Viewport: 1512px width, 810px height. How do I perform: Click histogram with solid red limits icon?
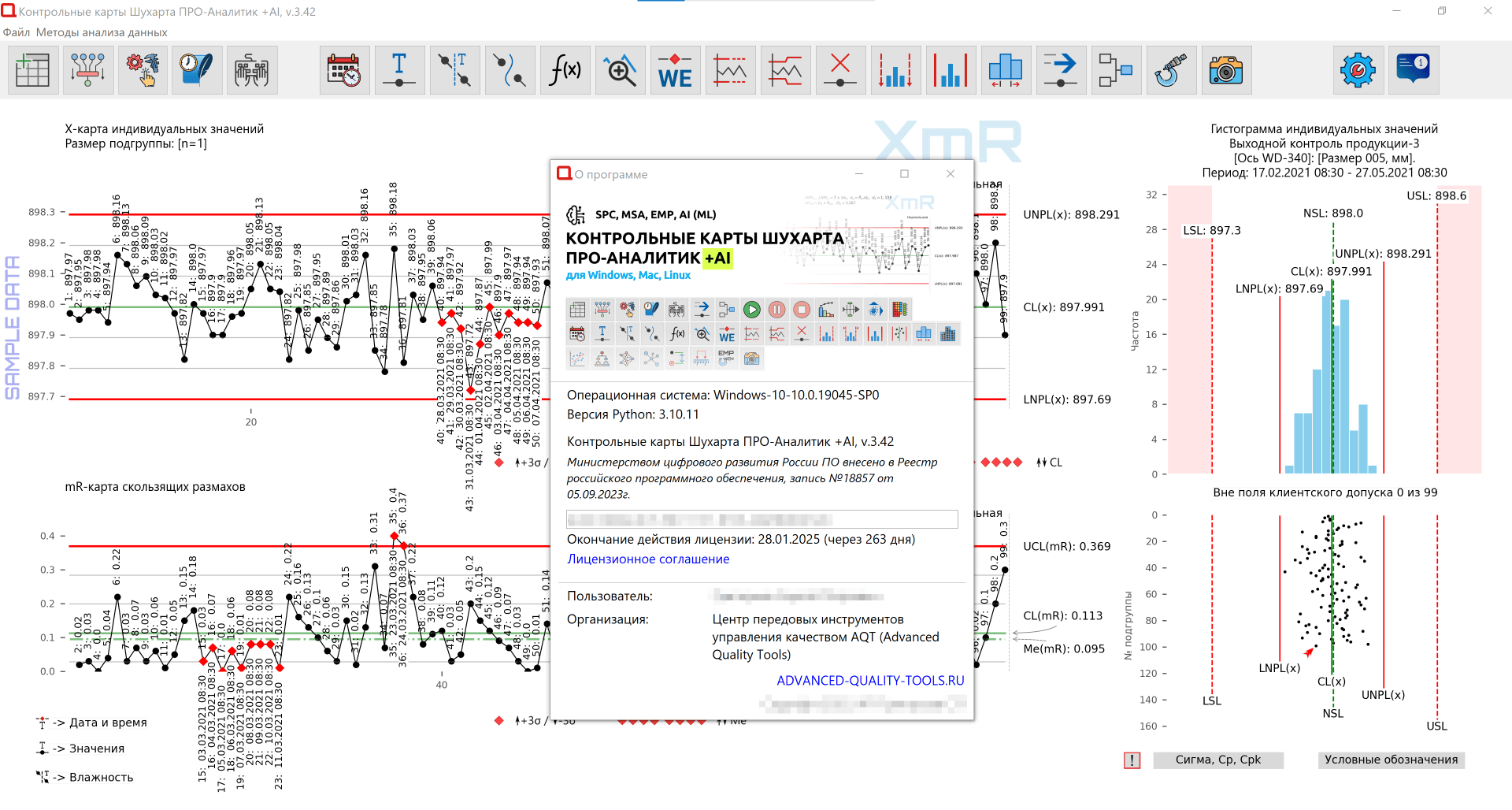pyautogui.click(x=951, y=70)
